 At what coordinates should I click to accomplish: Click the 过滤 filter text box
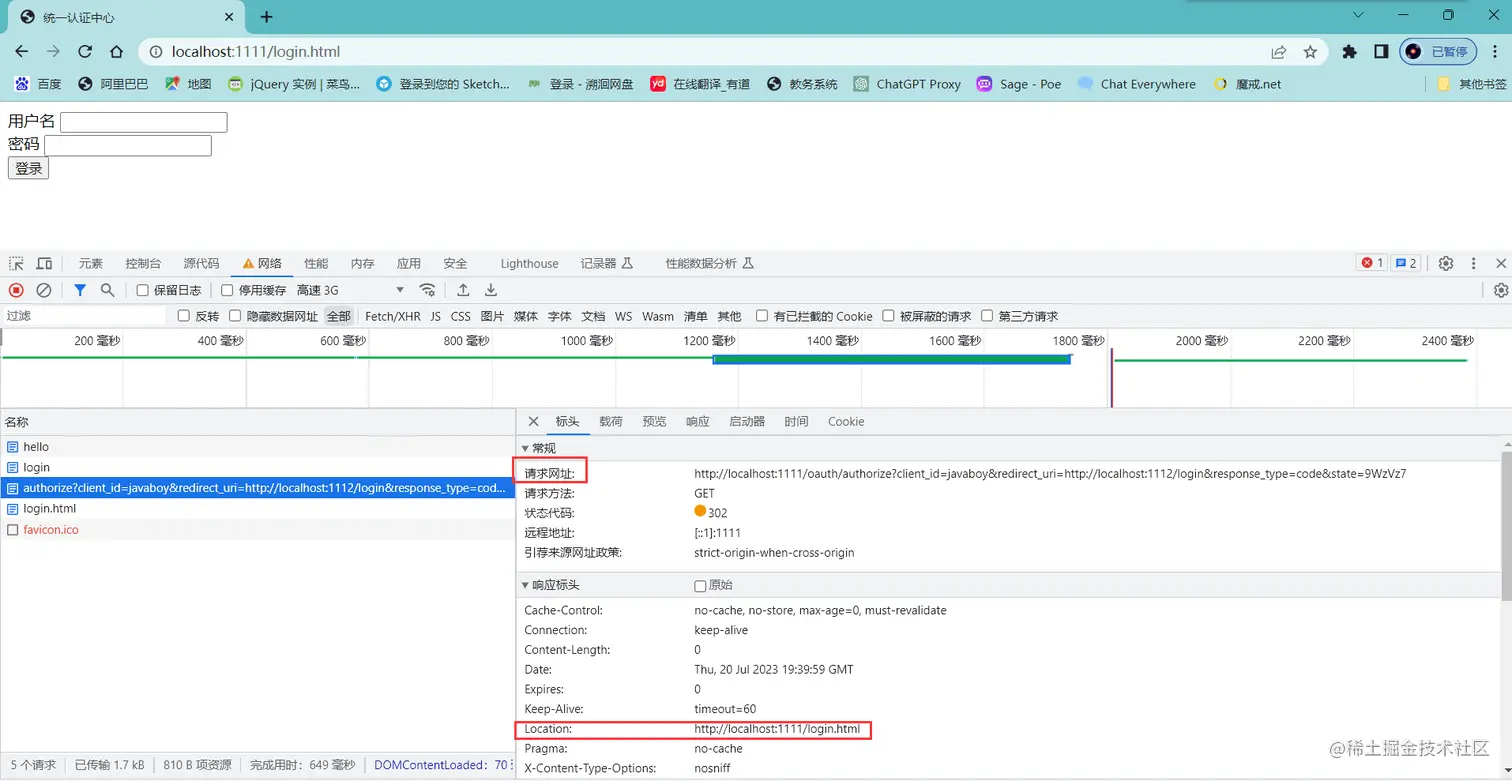(x=85, y=316)
